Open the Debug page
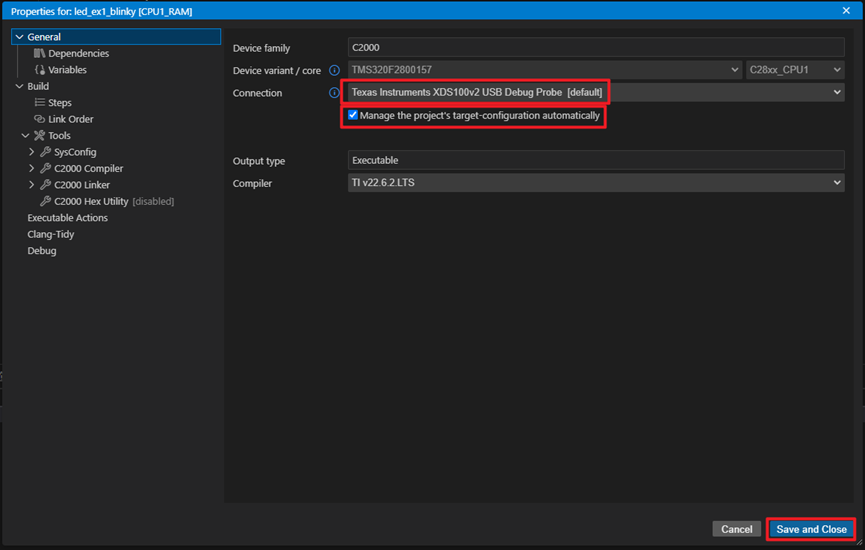Image resolution: width=865 pixels, height=550 pixels. tap(42, 250)
